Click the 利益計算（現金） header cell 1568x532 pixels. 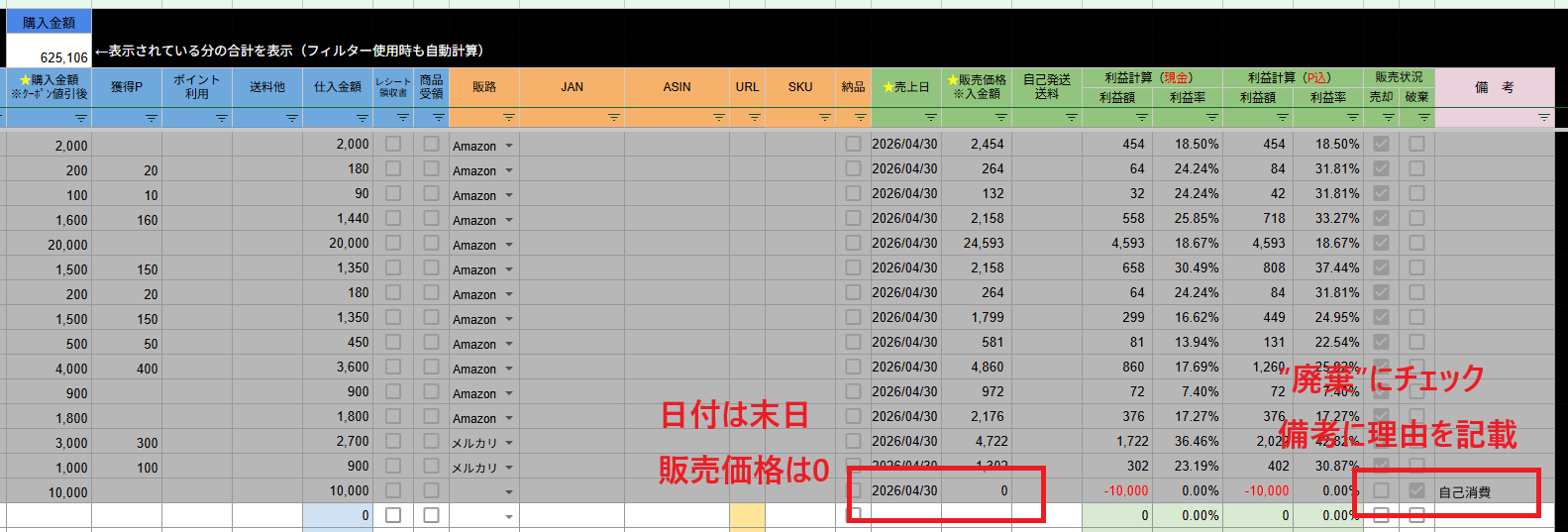pos(1151,77)
